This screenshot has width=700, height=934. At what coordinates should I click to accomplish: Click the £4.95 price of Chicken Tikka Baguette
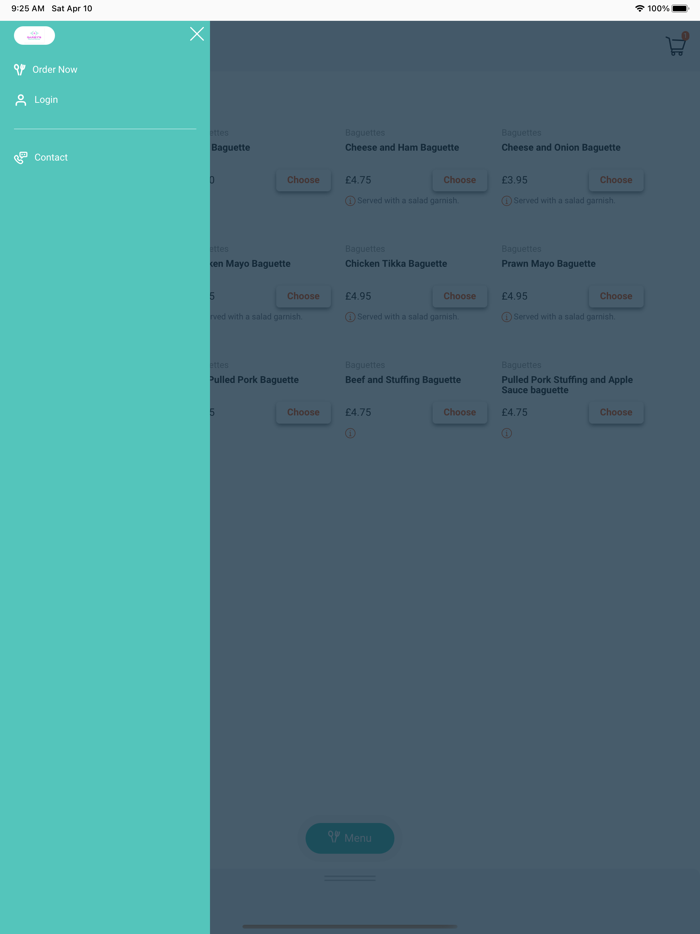(x=358, y=296)
